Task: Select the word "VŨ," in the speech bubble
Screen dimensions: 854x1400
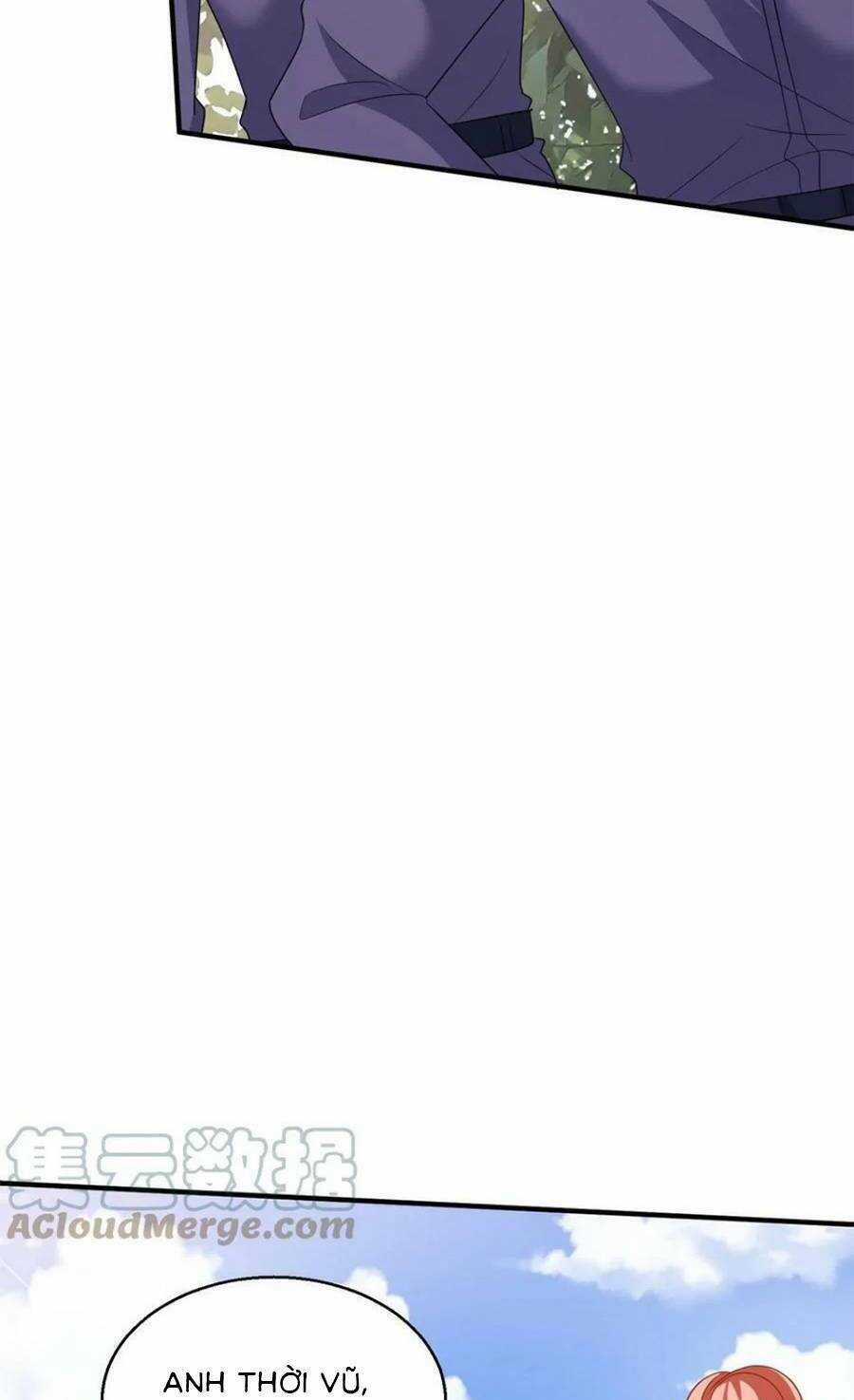Action: tap(343, 1383)
